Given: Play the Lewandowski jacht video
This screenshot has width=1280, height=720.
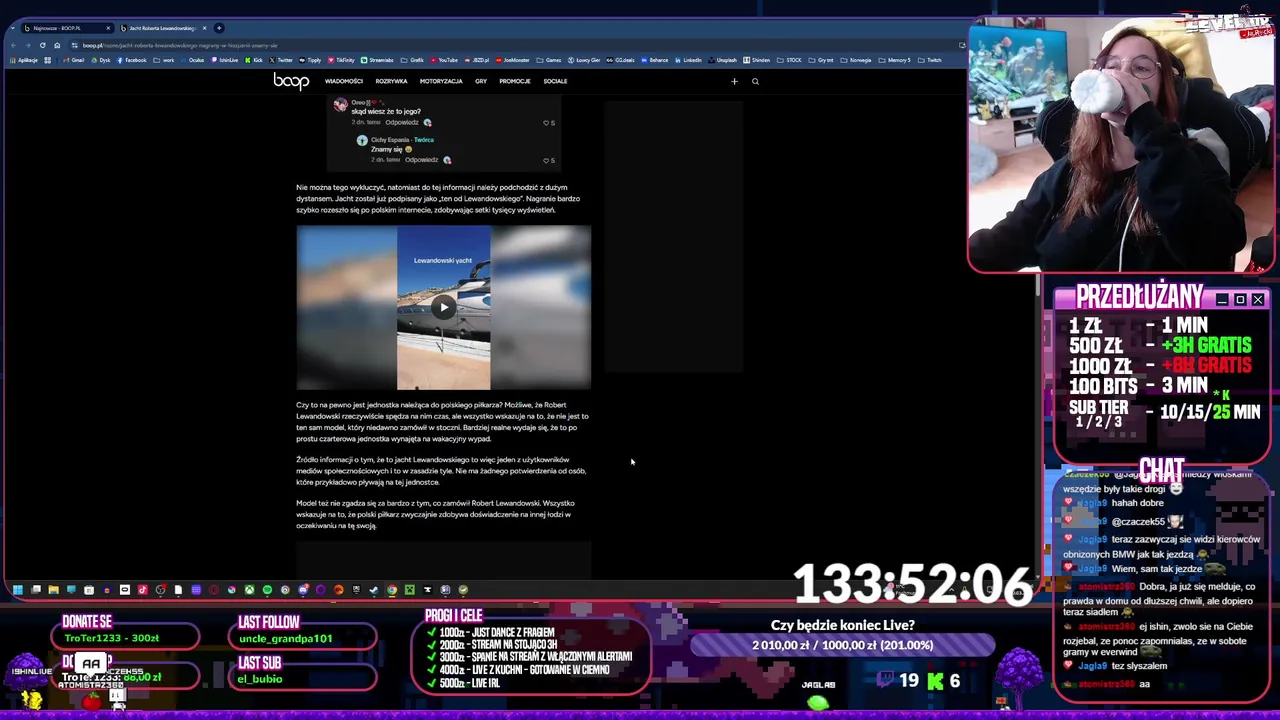Looking at the screenshot, I should tap(443, 307).
